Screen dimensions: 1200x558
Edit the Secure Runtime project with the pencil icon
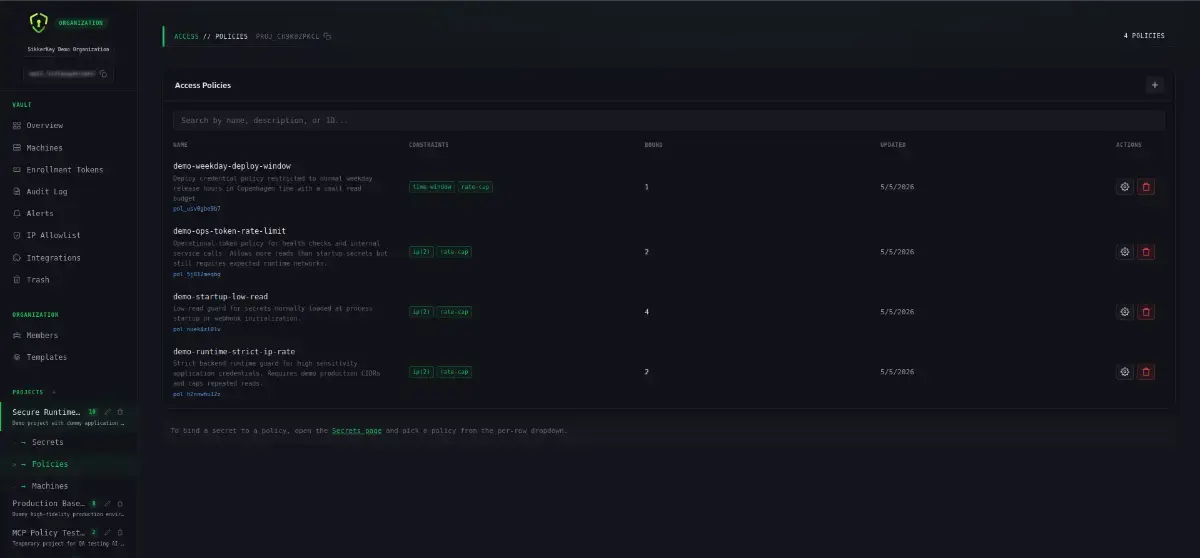coord(108,412)
